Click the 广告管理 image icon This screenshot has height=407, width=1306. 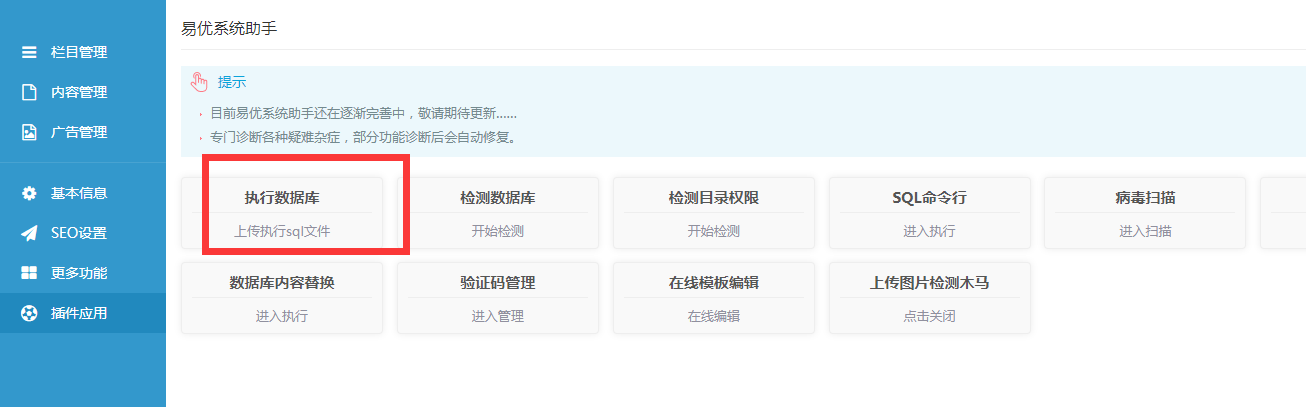click(x=30, y=132)
